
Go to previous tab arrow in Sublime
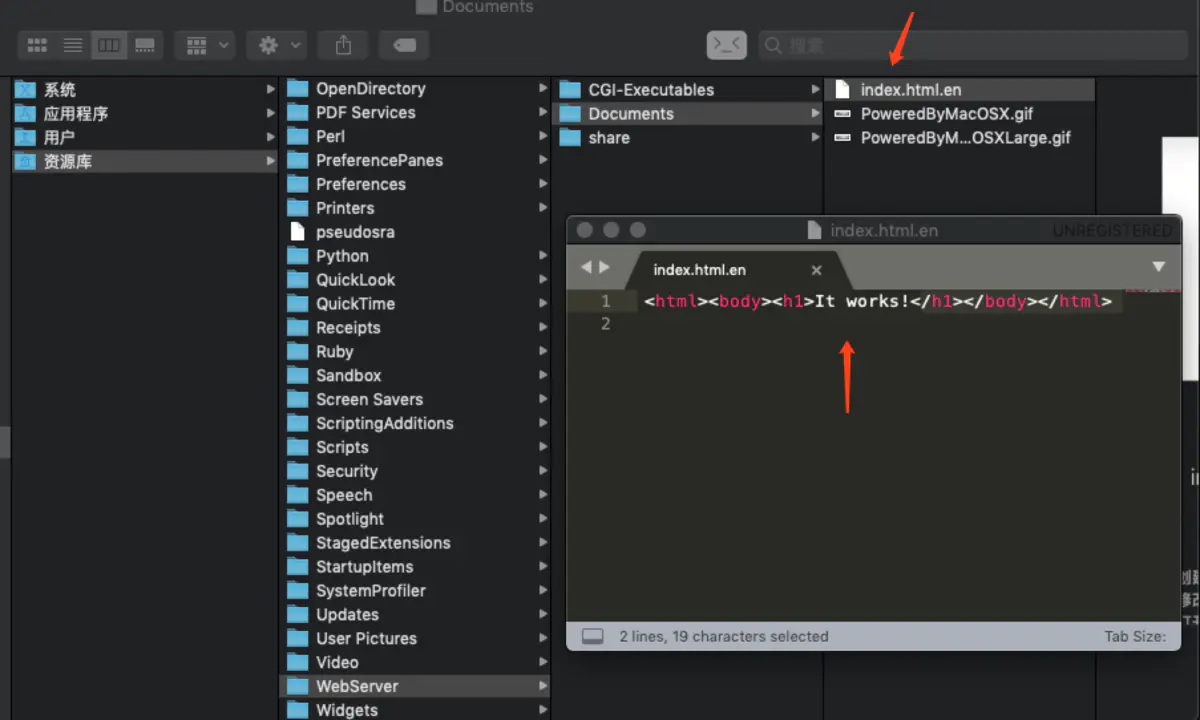click(x=587, y=268)
